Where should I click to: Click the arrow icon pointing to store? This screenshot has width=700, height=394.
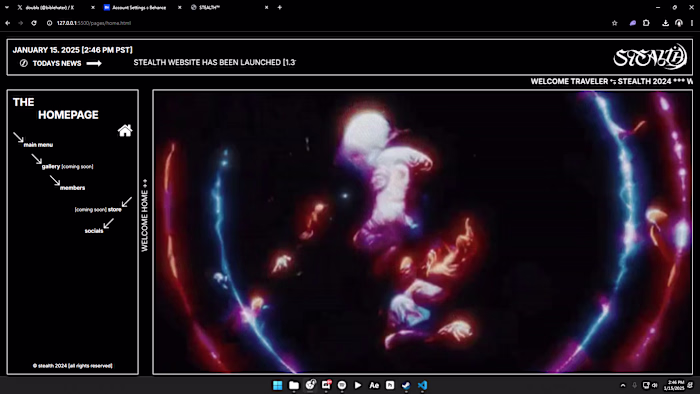click(127, 202)
